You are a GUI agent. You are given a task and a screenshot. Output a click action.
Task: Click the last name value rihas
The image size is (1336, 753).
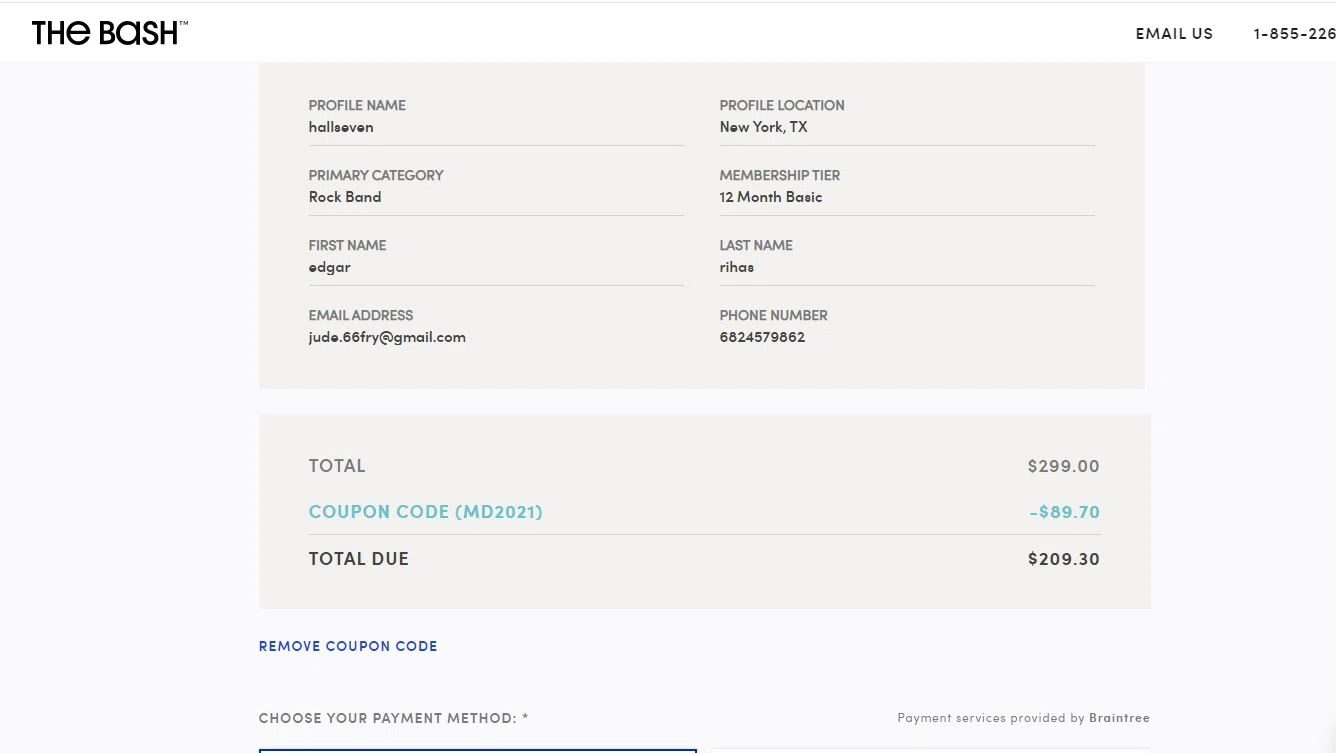(x=737, y=267)
